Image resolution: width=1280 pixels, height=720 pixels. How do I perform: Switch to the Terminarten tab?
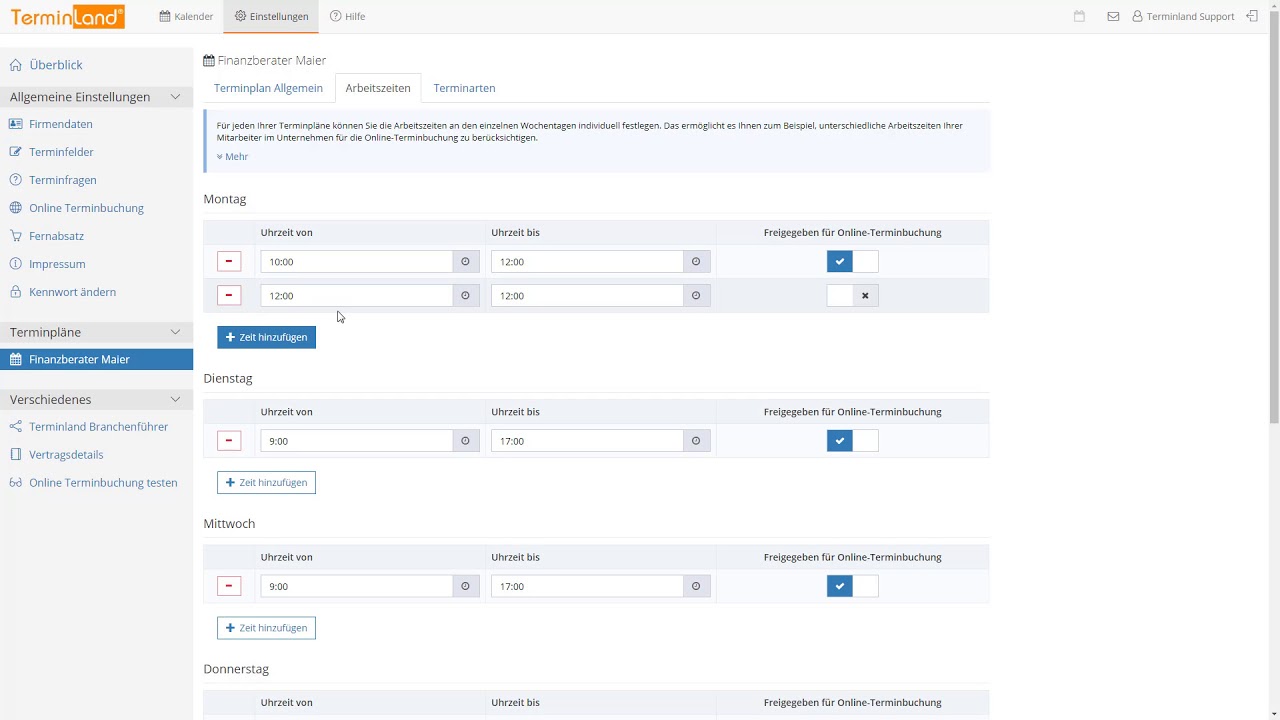click(464, 88)
